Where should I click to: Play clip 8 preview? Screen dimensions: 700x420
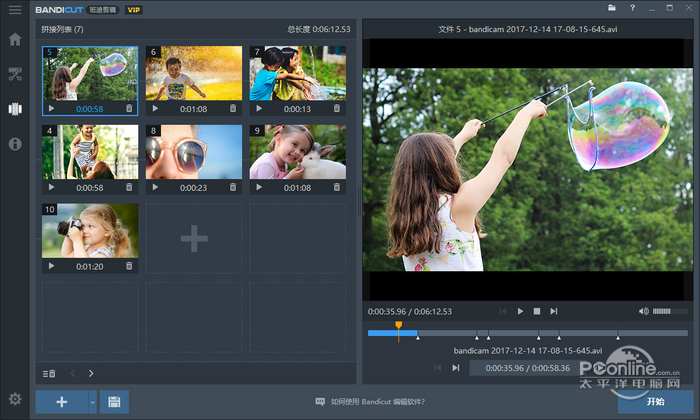(155, 187)
